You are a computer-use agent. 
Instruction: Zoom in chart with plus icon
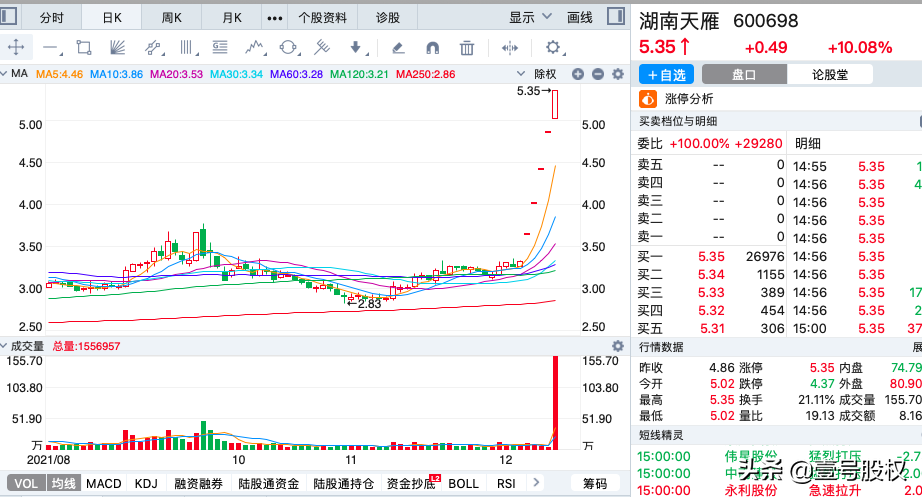tap(578, 74)
